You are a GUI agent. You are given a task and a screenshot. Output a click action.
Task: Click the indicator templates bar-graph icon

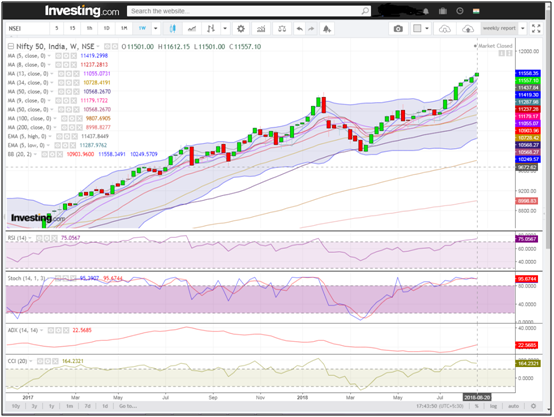click(261, 29)
